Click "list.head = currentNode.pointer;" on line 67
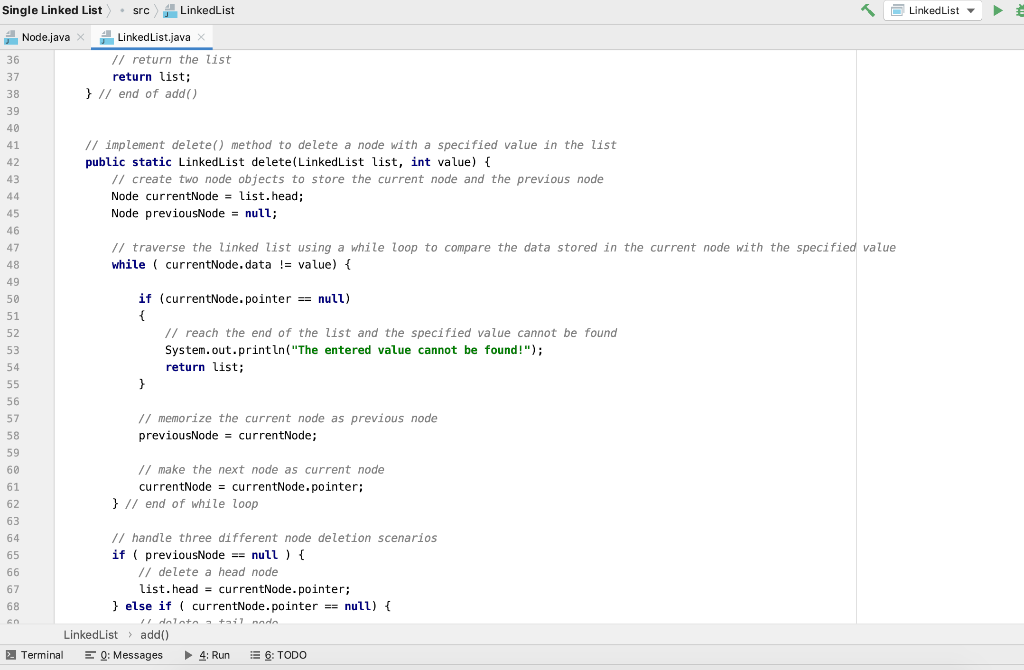Image resolution: width=1024 pixels, height=670 pixels. point(245,589)
